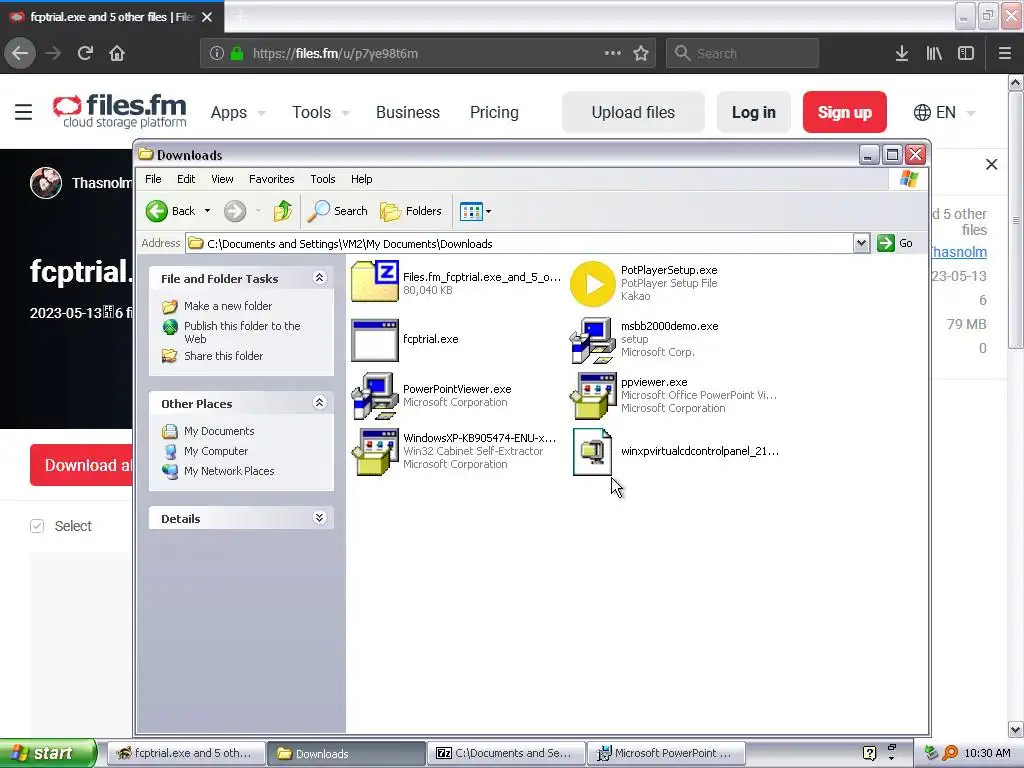Click the Go button beside address bar
Image resolution: width=1024 pixels, height=768 pixels.
(895, 243)
